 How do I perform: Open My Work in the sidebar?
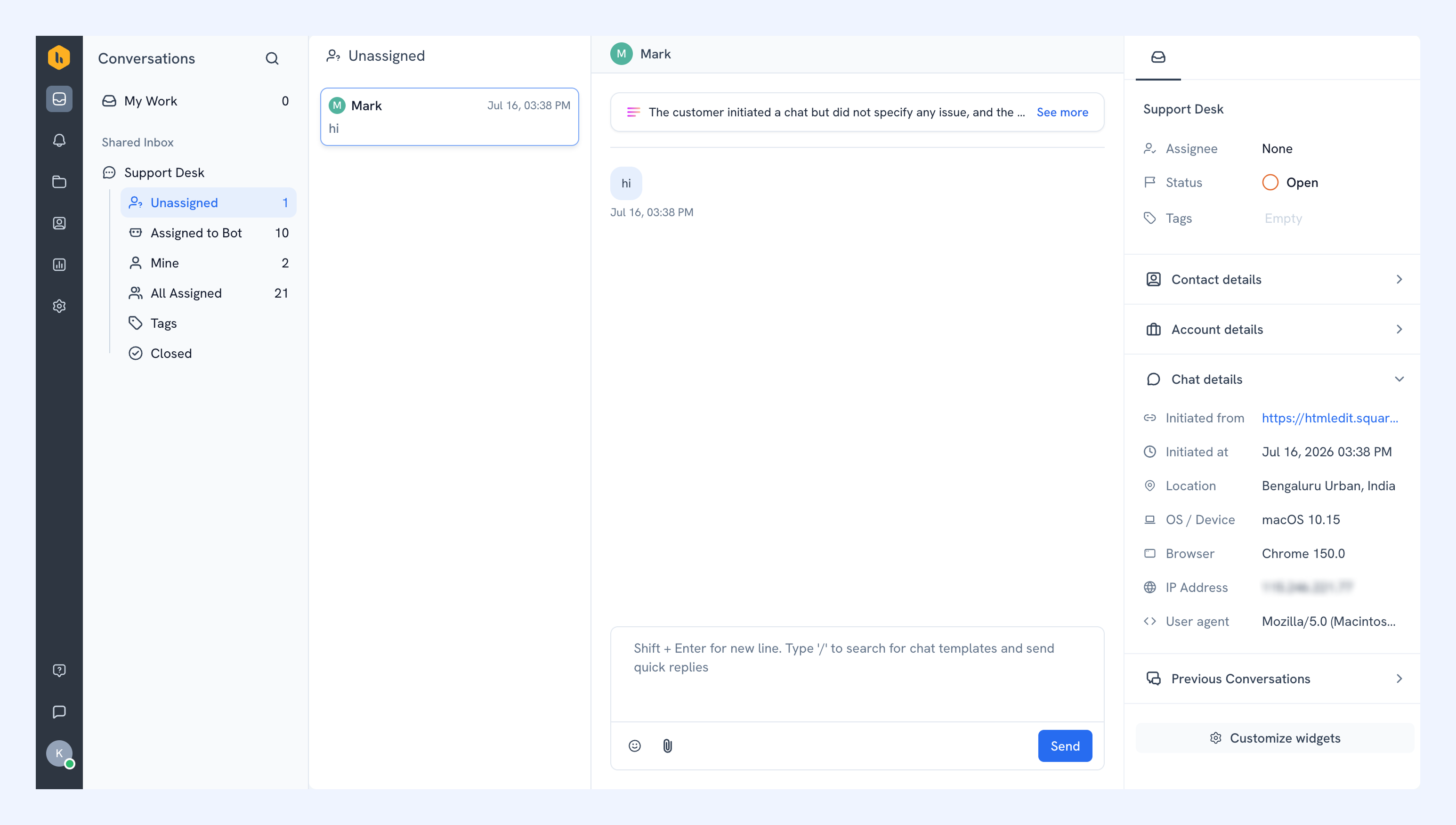point(195,101)
